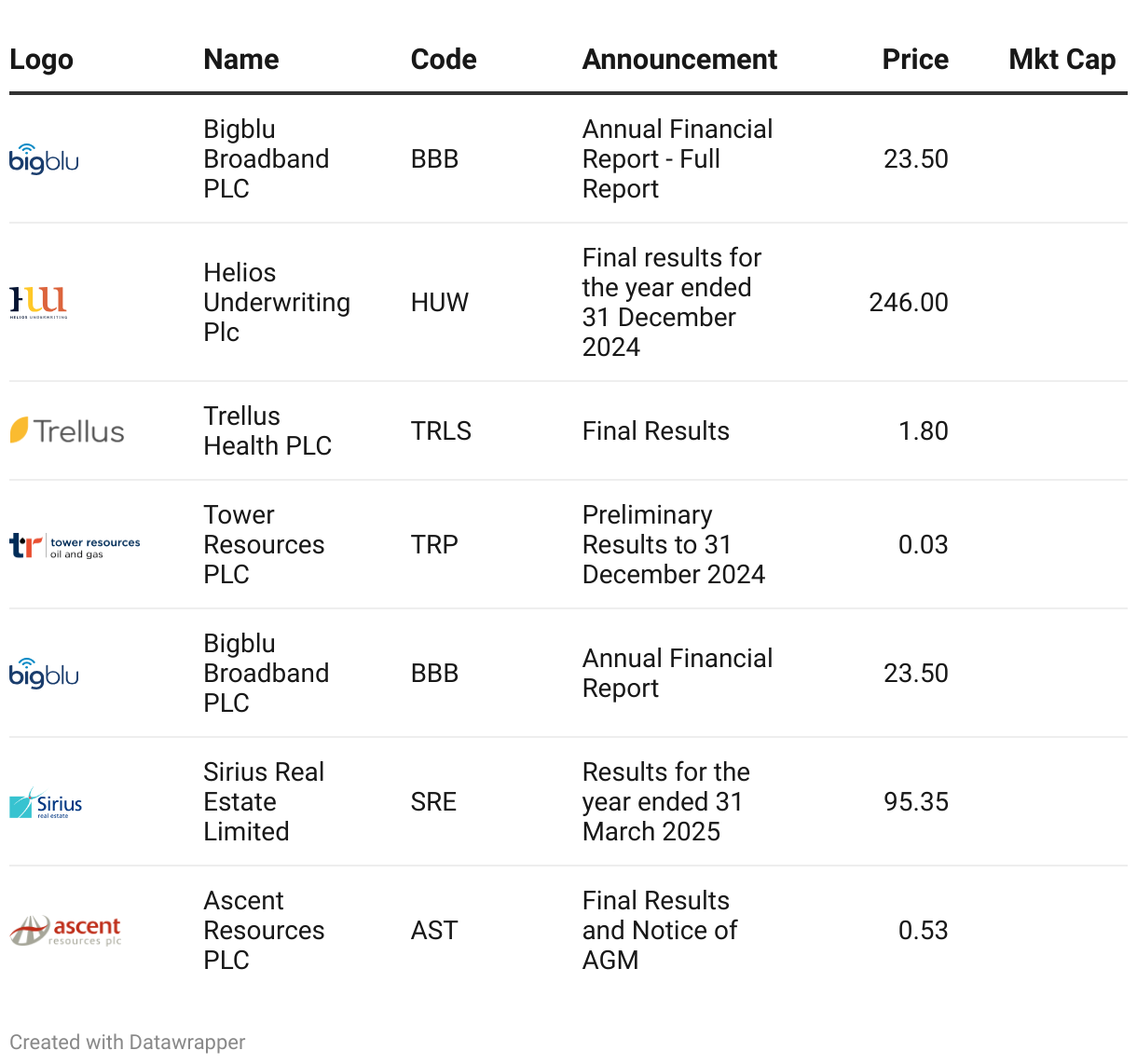Screen dimensions: 1137x1064
Task: Click the Preliminary Results to 31 December 2024 announcement
Action: coord(673,544)
